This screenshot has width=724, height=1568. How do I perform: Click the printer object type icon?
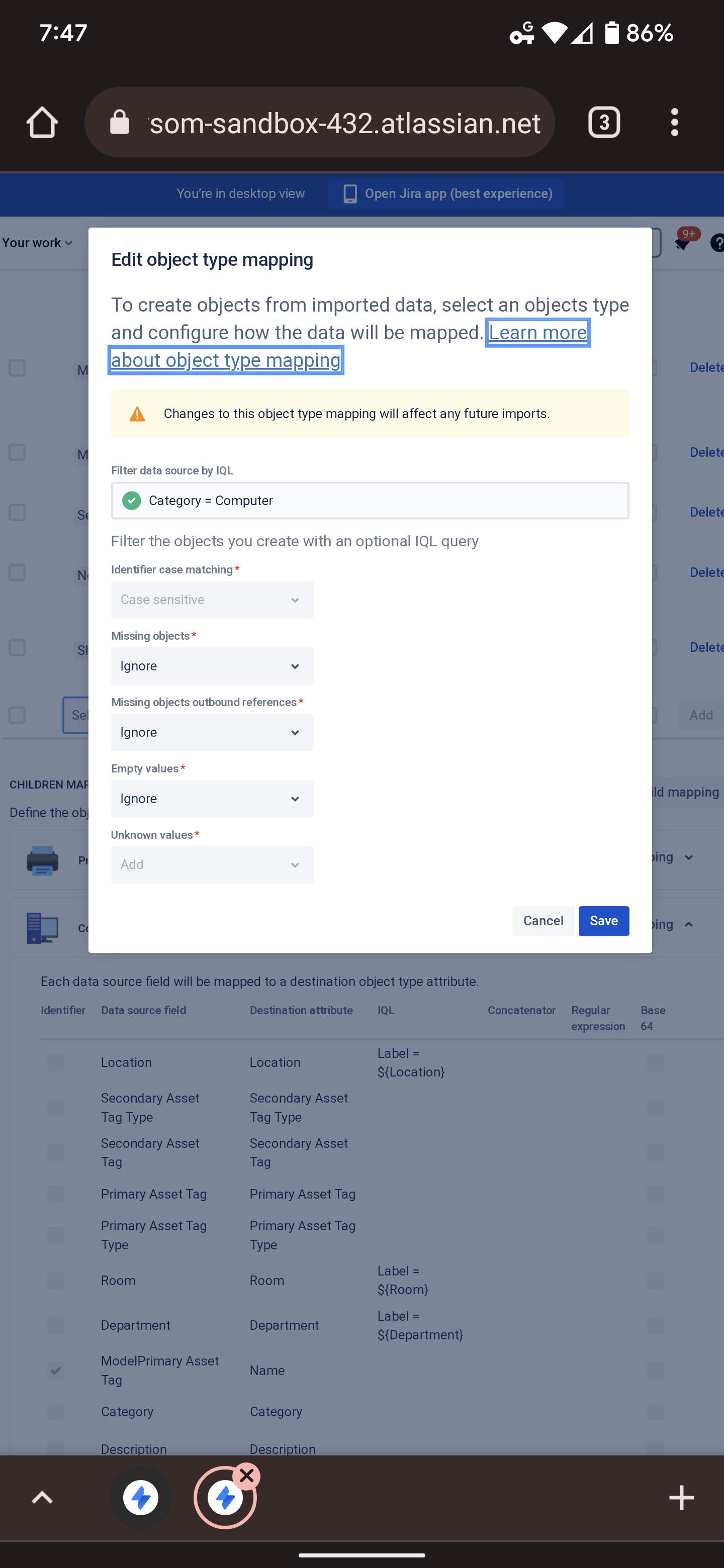point(43,860)
